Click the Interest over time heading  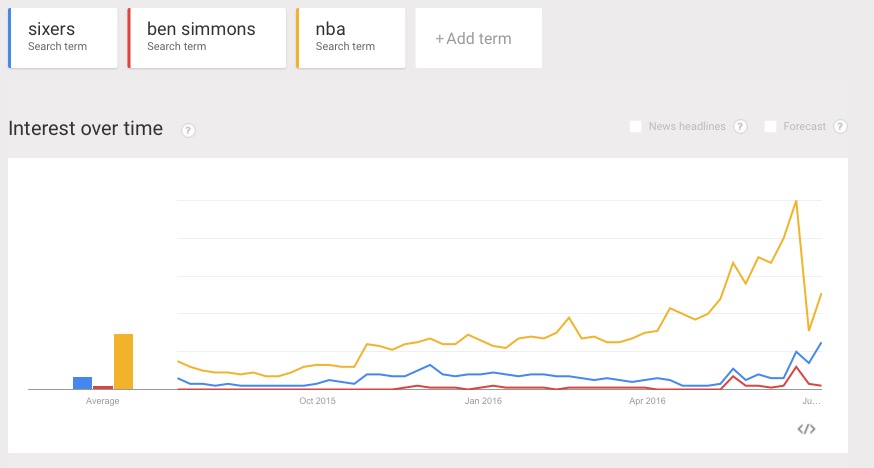pyautogui.click(x=85, y=129)
